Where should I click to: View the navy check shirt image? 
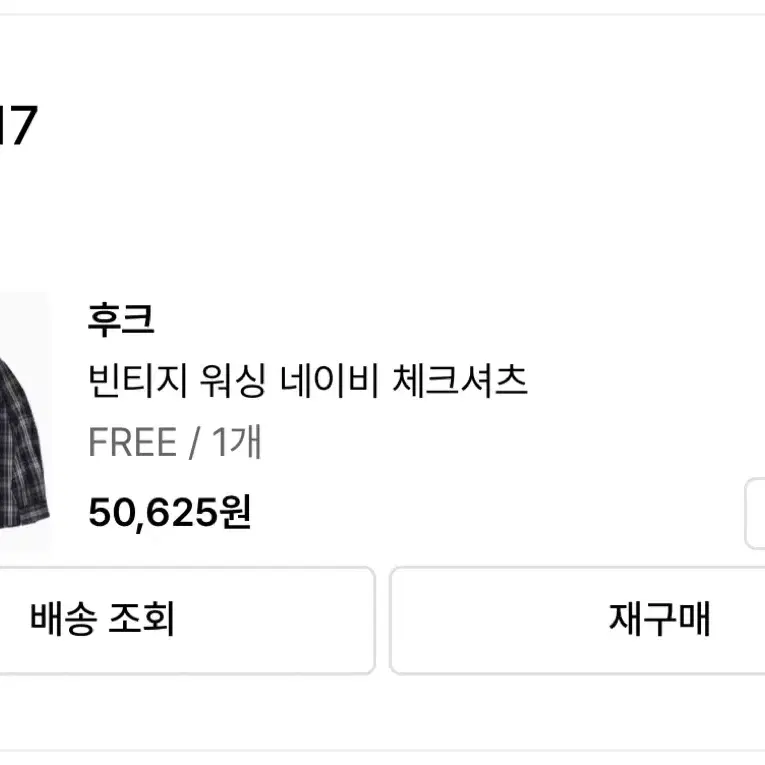25,423
